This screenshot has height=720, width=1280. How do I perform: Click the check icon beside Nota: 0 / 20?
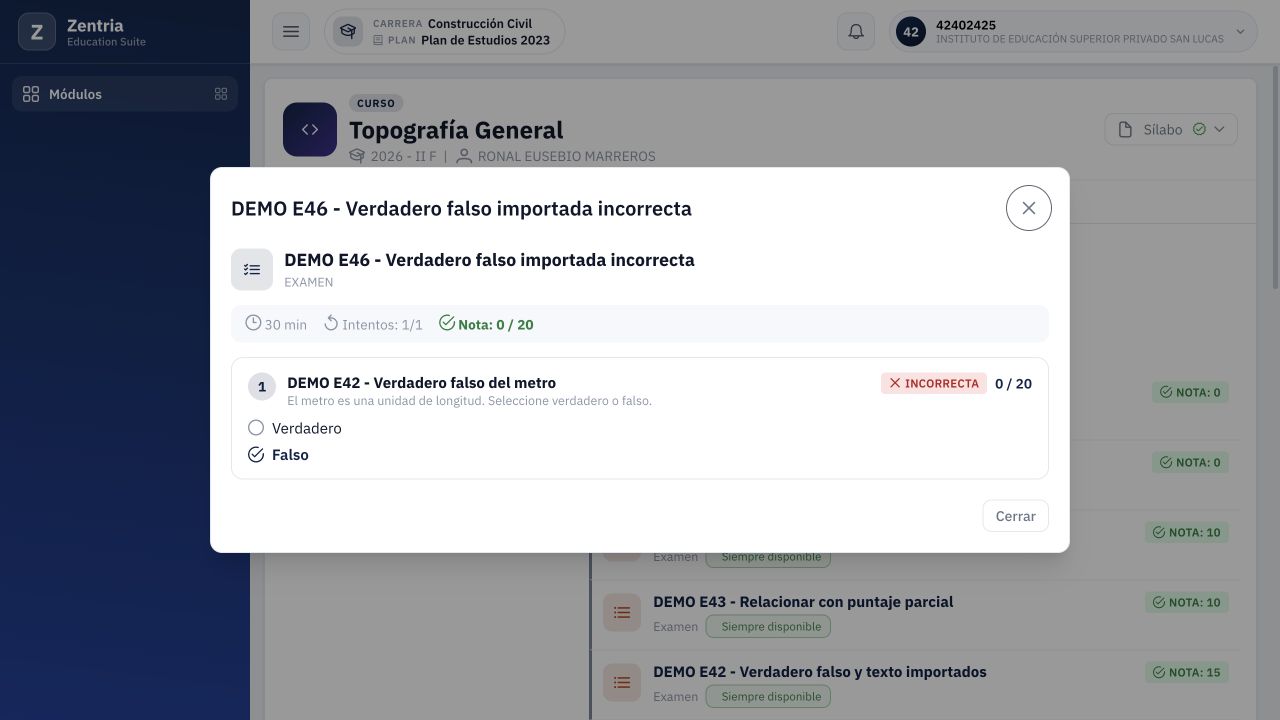click(x=447, y=323)
